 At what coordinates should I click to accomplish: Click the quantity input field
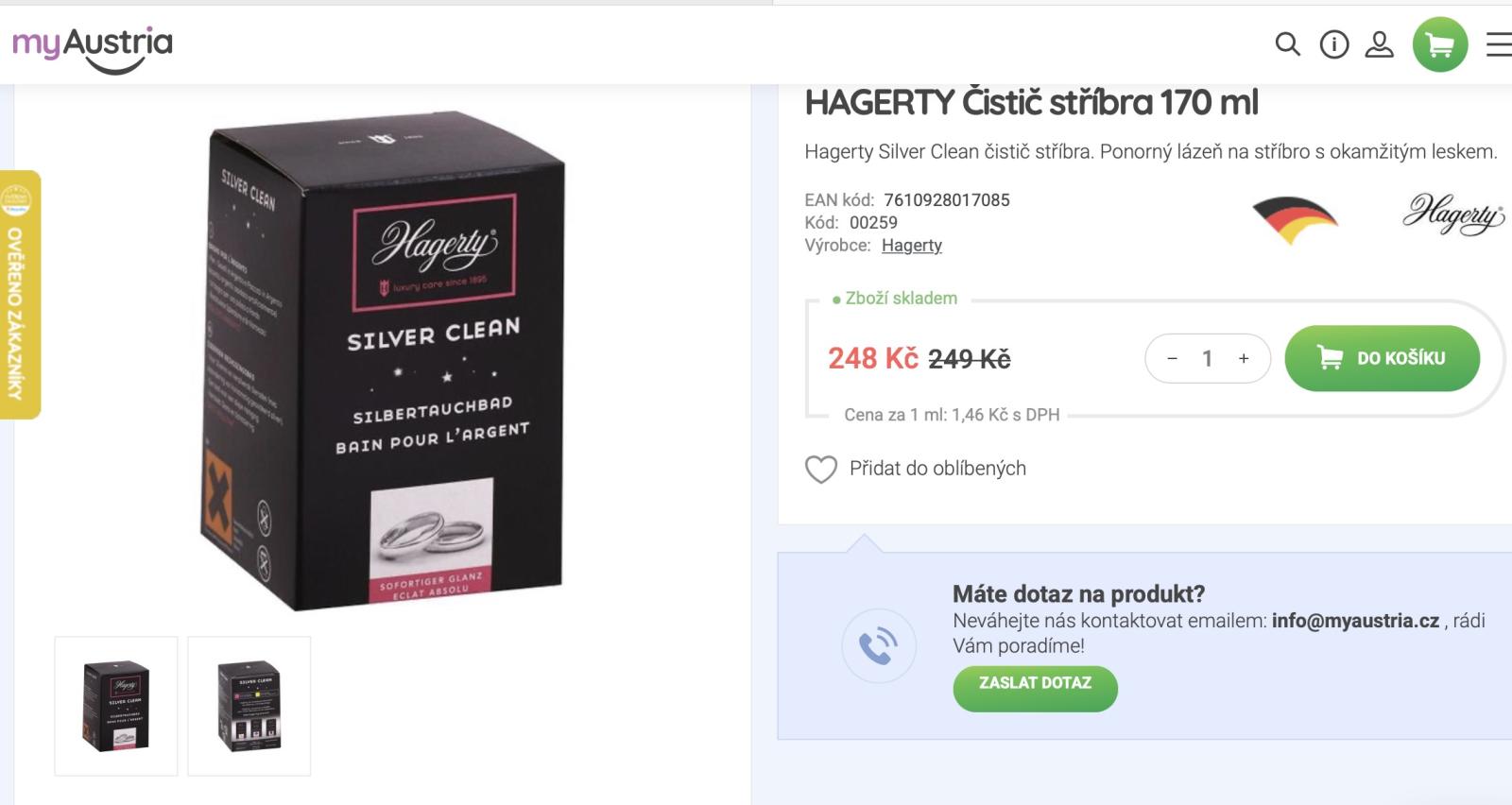[x=1208, y=358]
